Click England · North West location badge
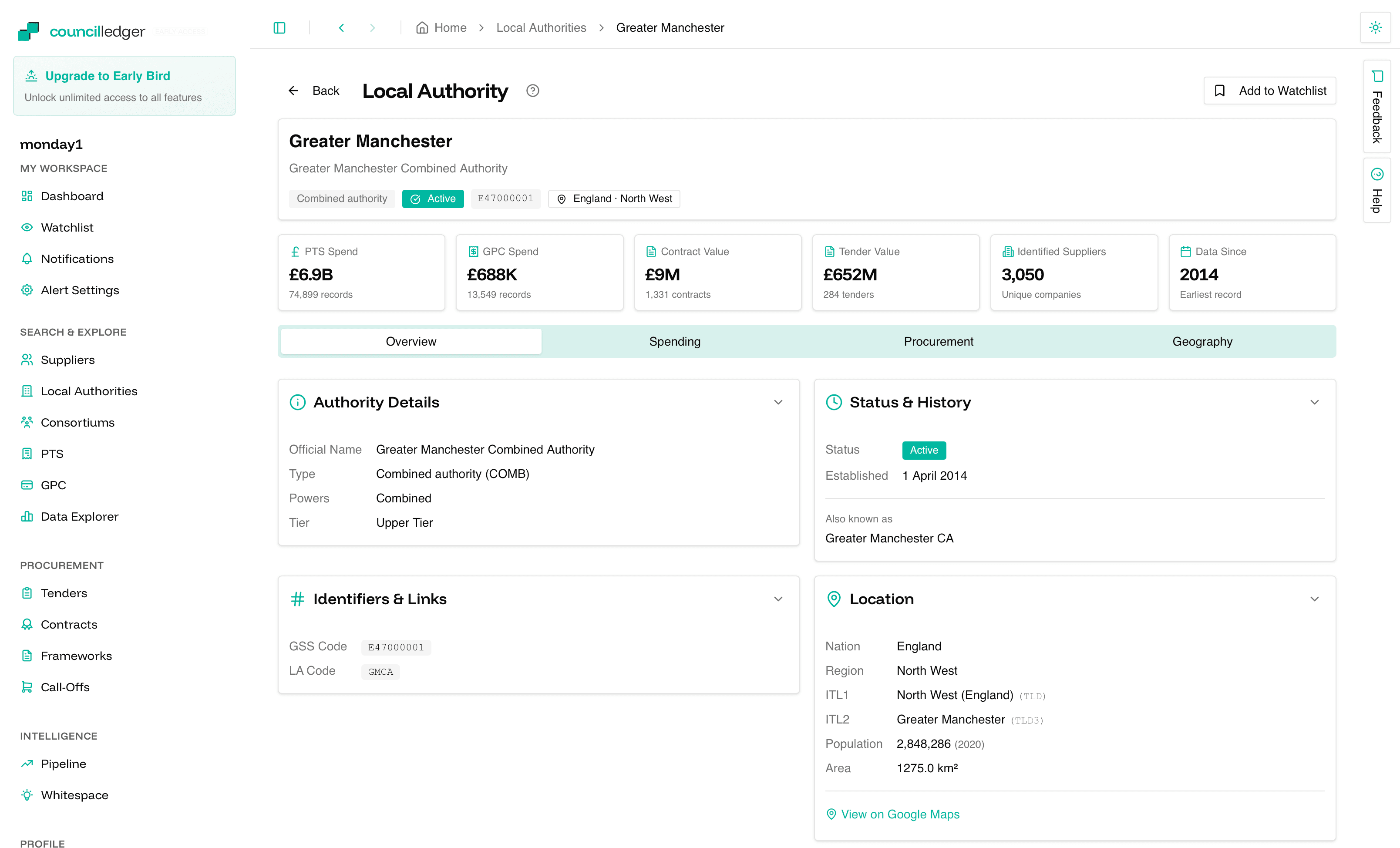Image resolution: width=1400 pixels, height=848 pixels. 614,199
